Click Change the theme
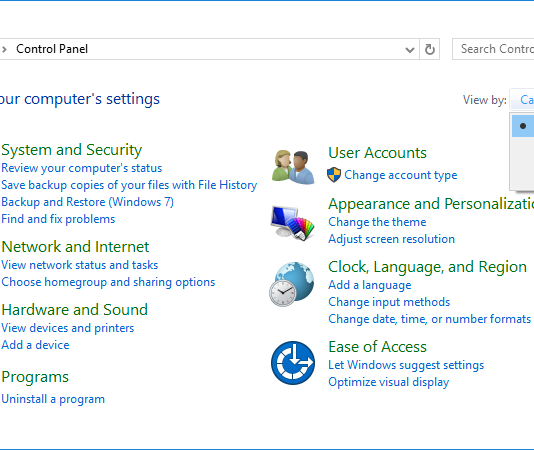Screen dimensions: 534x450 tap(377, 222)
